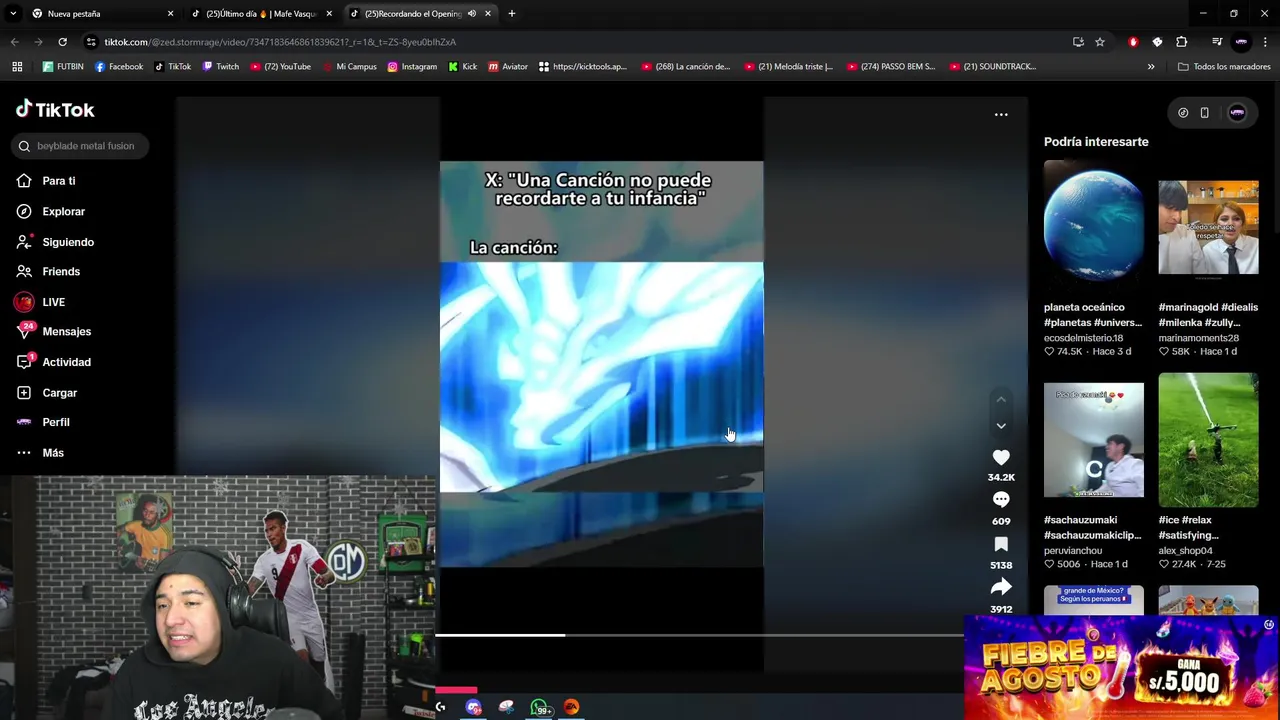Open the video comments
The height and width of the screenshot is (720, 1280).
point(1001,500)
